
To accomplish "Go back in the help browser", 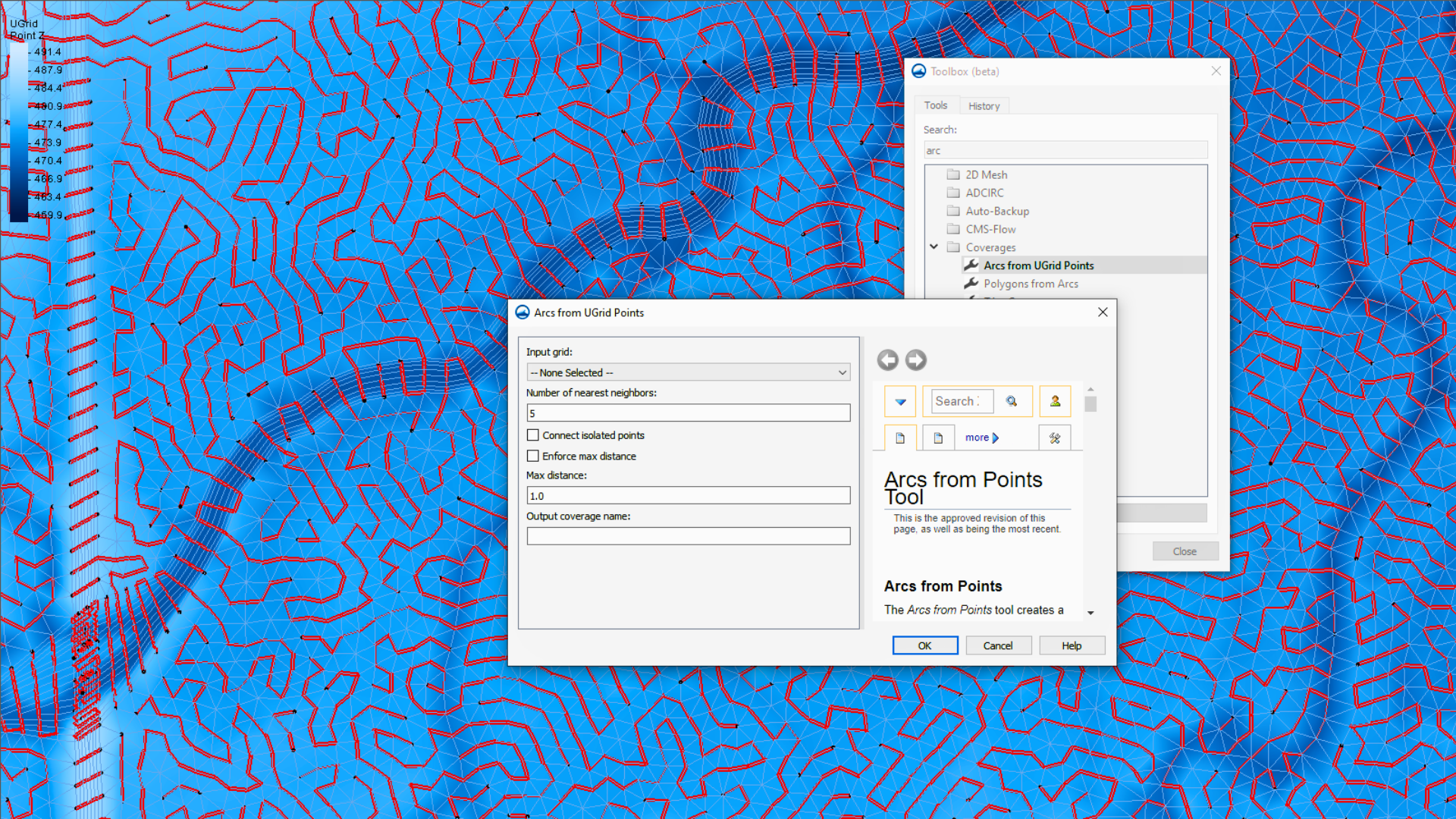I will pos(888,360).
